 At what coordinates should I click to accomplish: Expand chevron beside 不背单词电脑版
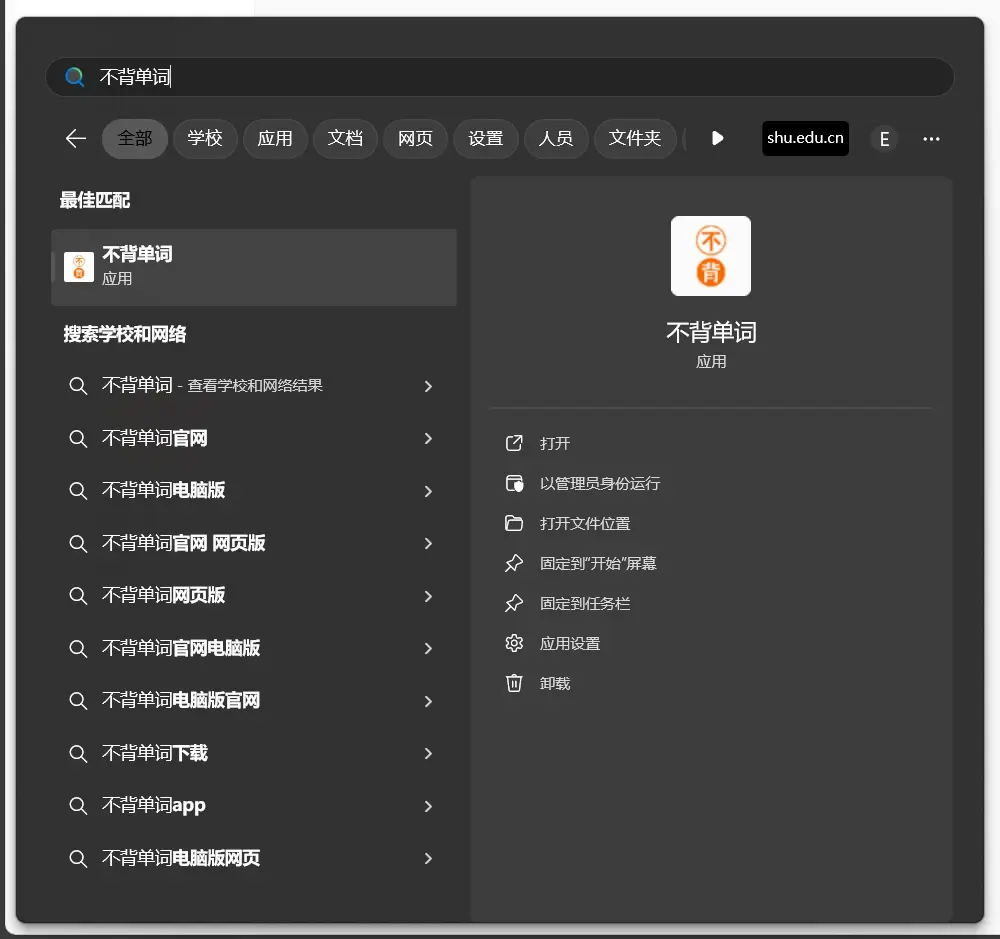tap(429, 491)
